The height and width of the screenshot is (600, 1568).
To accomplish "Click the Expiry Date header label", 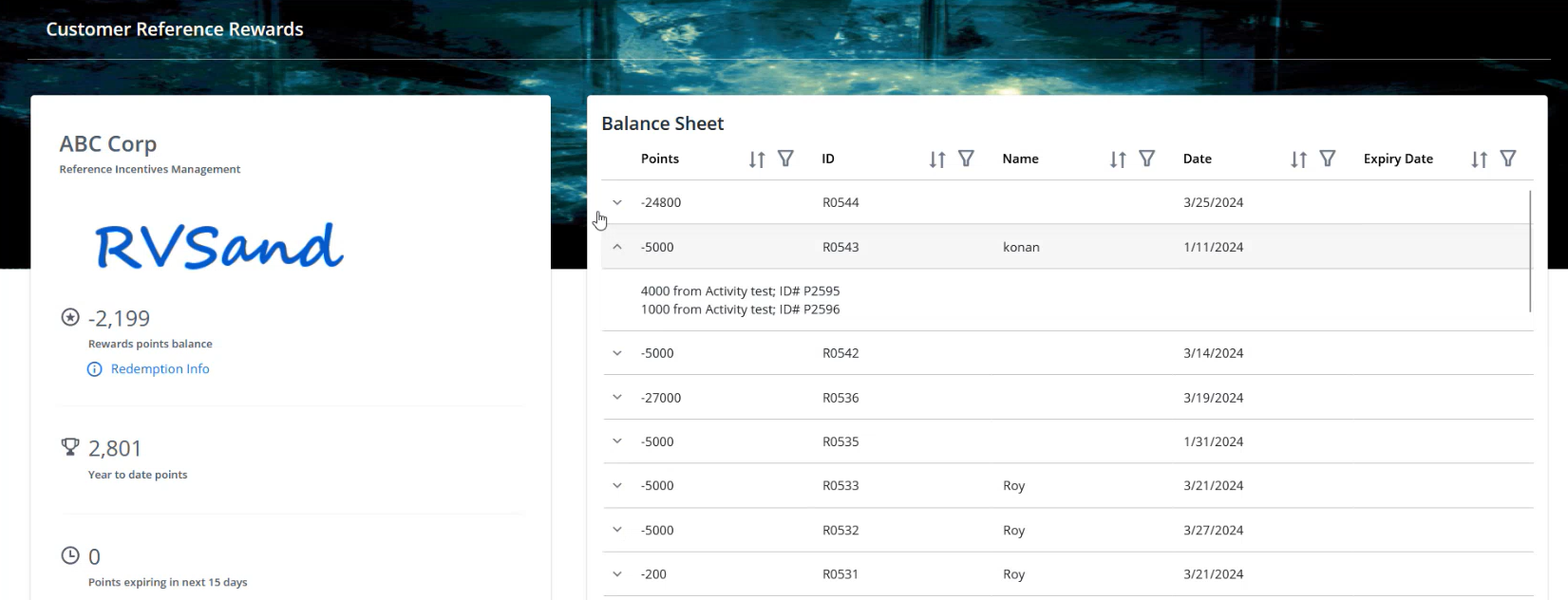I will pyautogui.click(x=1398, y=159).
